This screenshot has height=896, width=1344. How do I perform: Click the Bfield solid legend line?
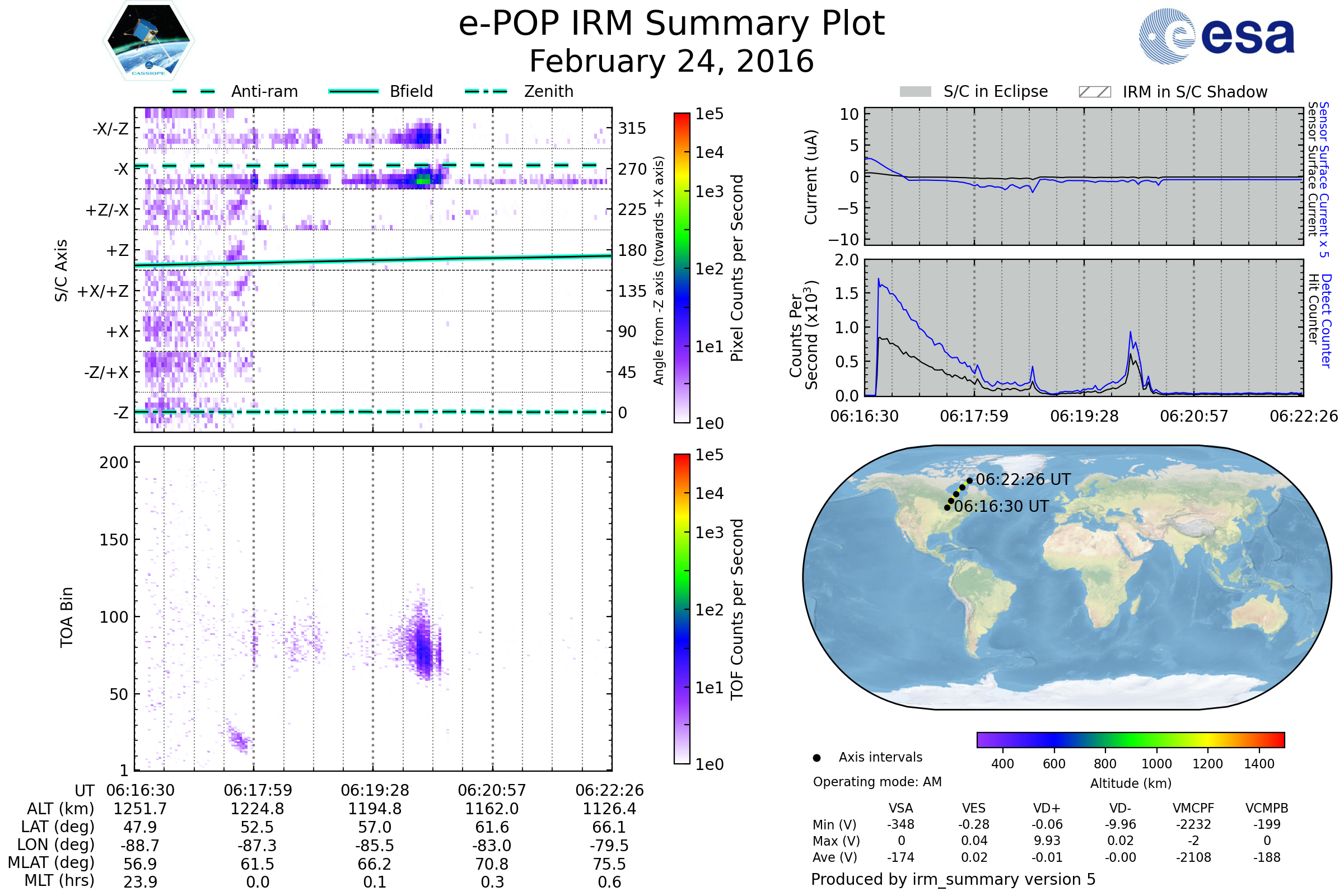tap(353, 91)
